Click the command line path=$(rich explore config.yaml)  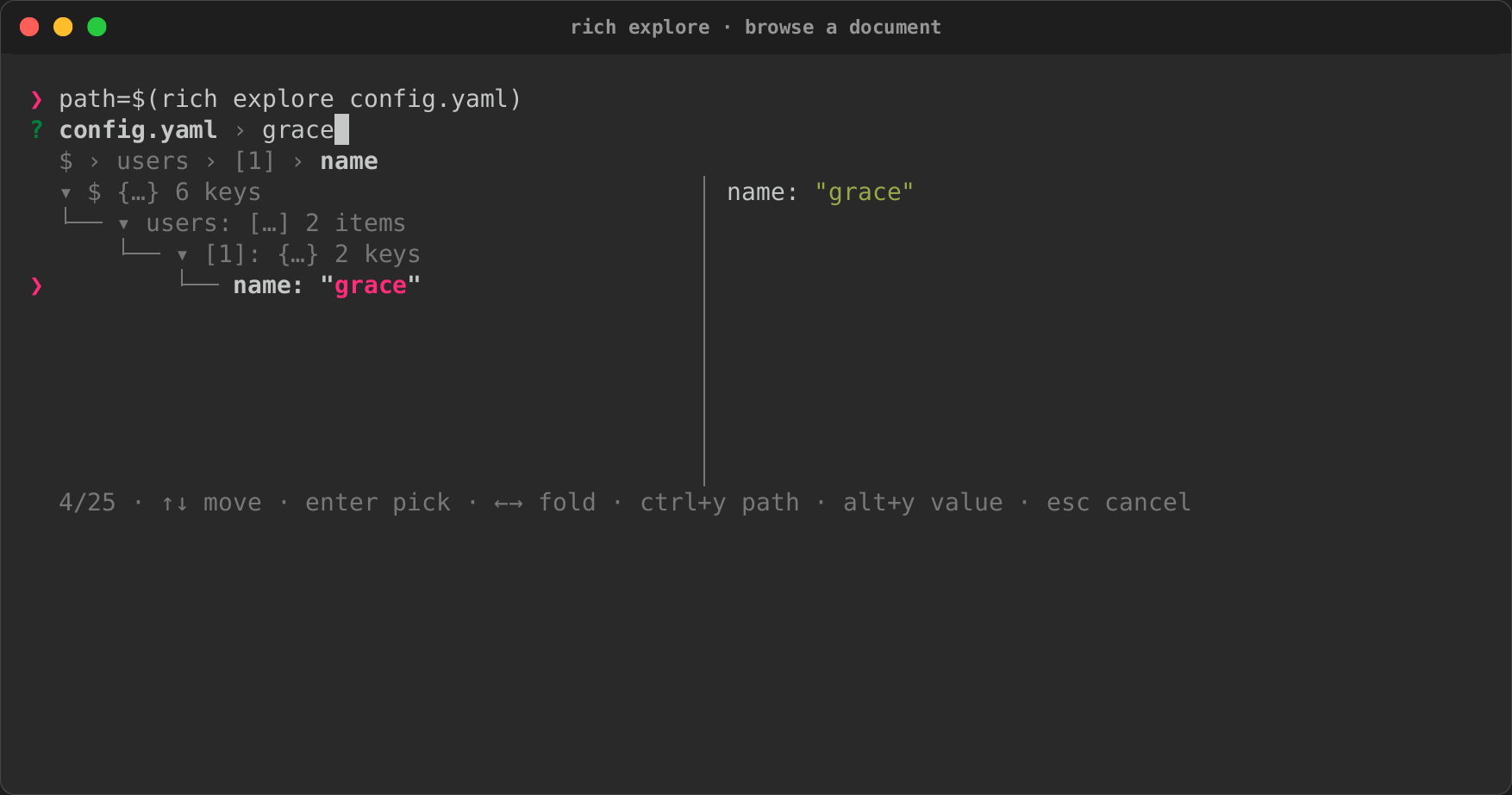(291, 99)
